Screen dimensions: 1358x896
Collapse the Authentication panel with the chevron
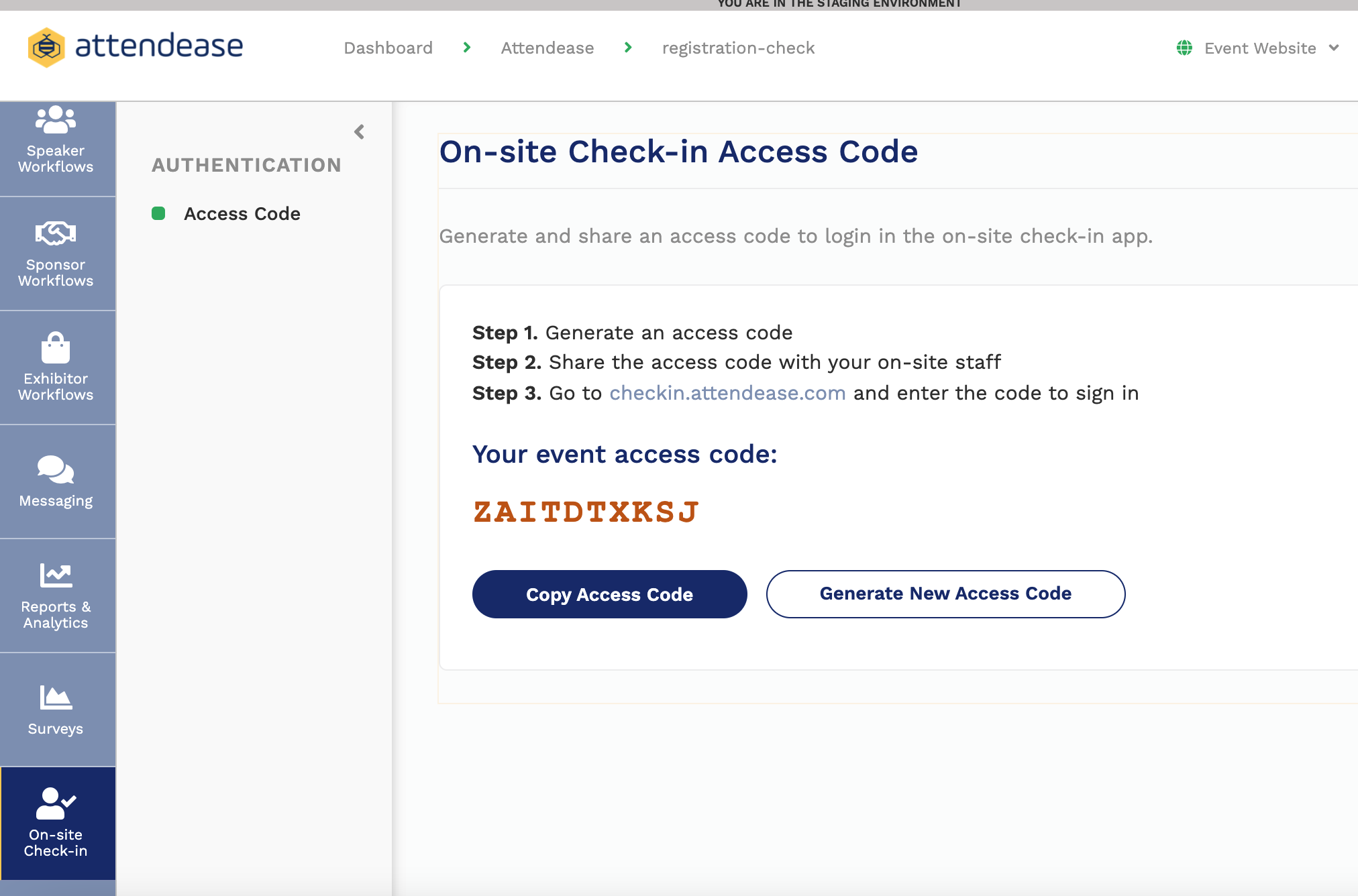click(359, 132)
